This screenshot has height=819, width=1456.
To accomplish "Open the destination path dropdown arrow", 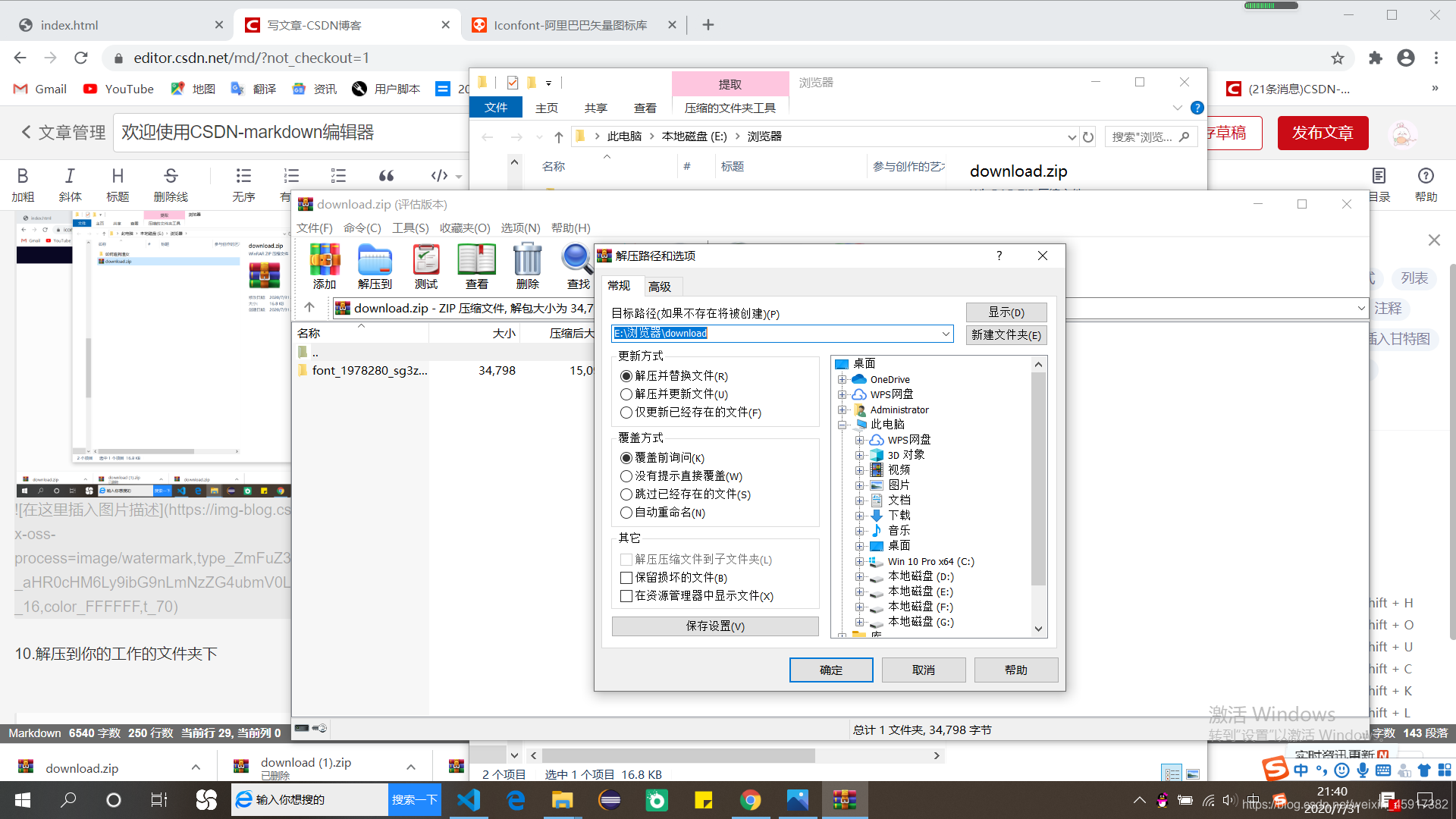I will click(946, 334).
